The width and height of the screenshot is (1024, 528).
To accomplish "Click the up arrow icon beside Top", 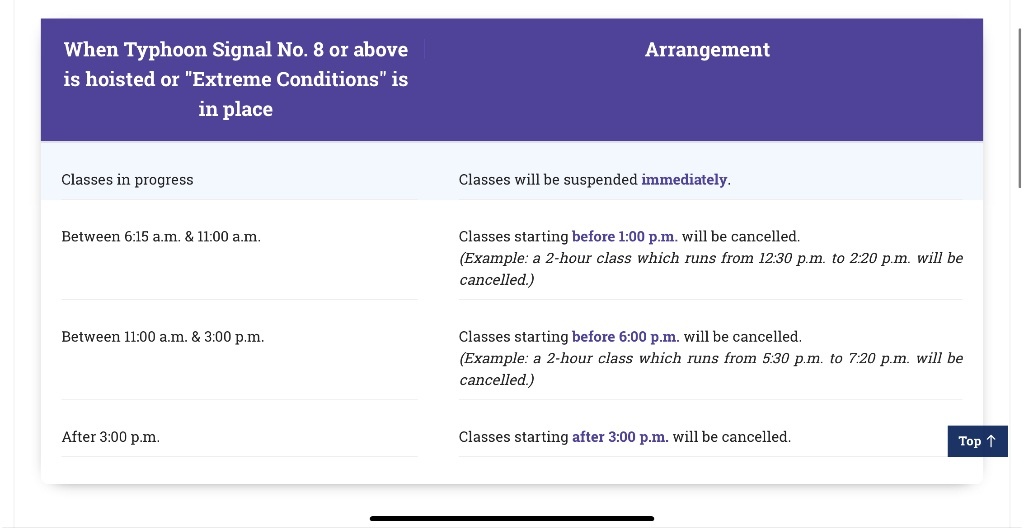I will 991,441.
